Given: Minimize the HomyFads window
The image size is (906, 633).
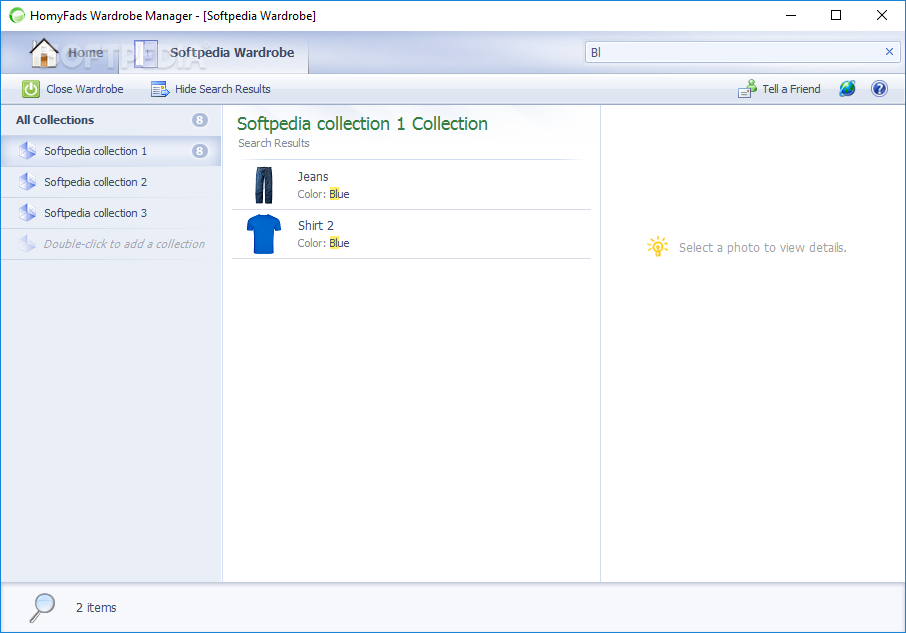Looking at the screenshot, I should click(791, 16).
